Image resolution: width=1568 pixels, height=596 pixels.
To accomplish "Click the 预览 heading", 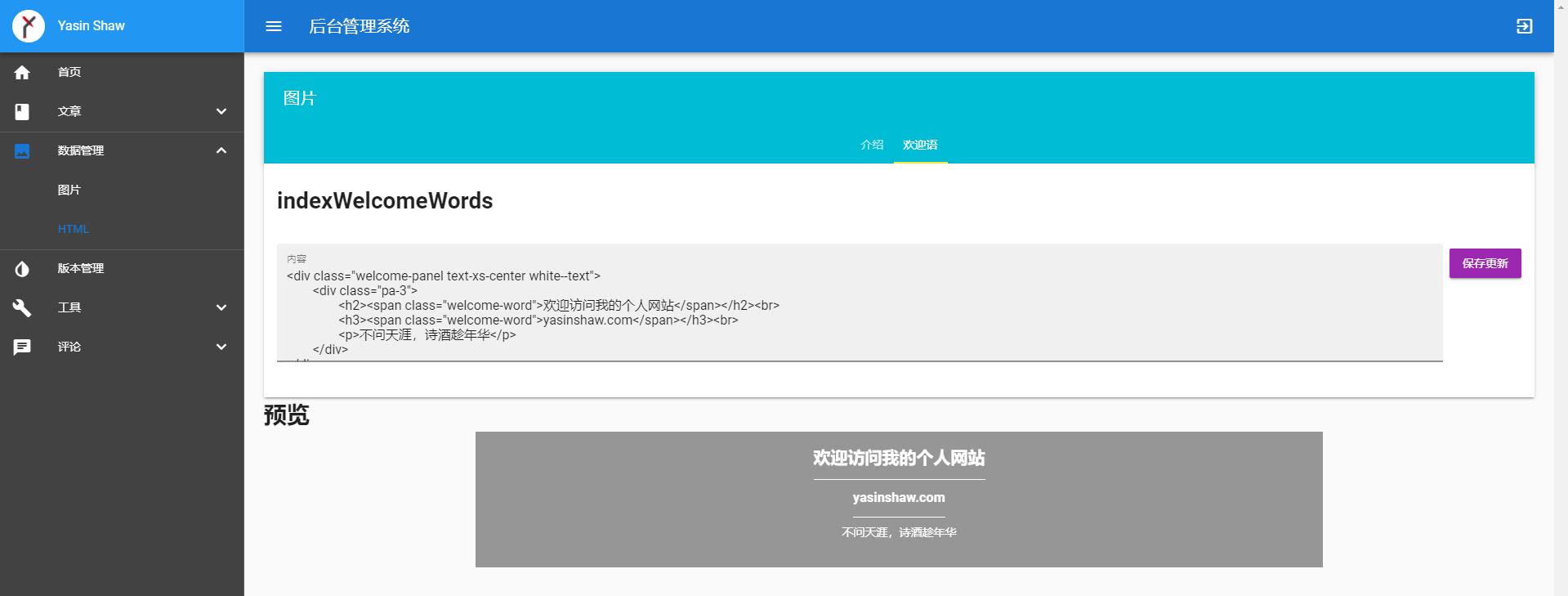I will tap(287, 415).
